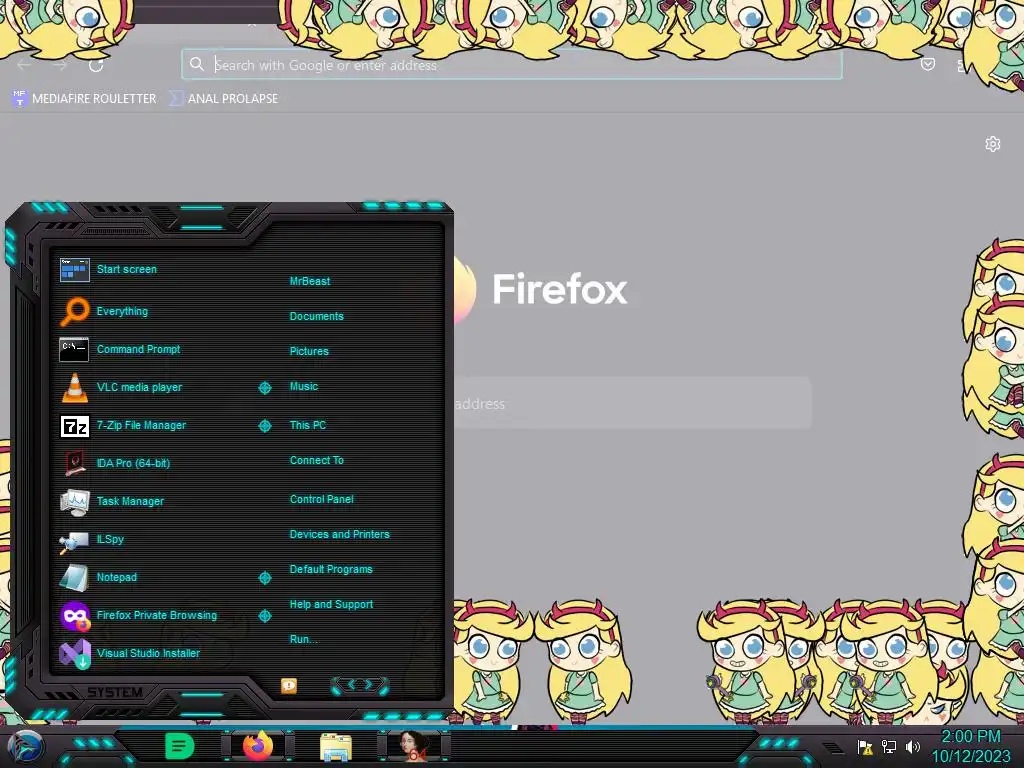Open the 7-Zip File Manager icon
Viewport: 1024px width, 768px height.
point(74,426)
